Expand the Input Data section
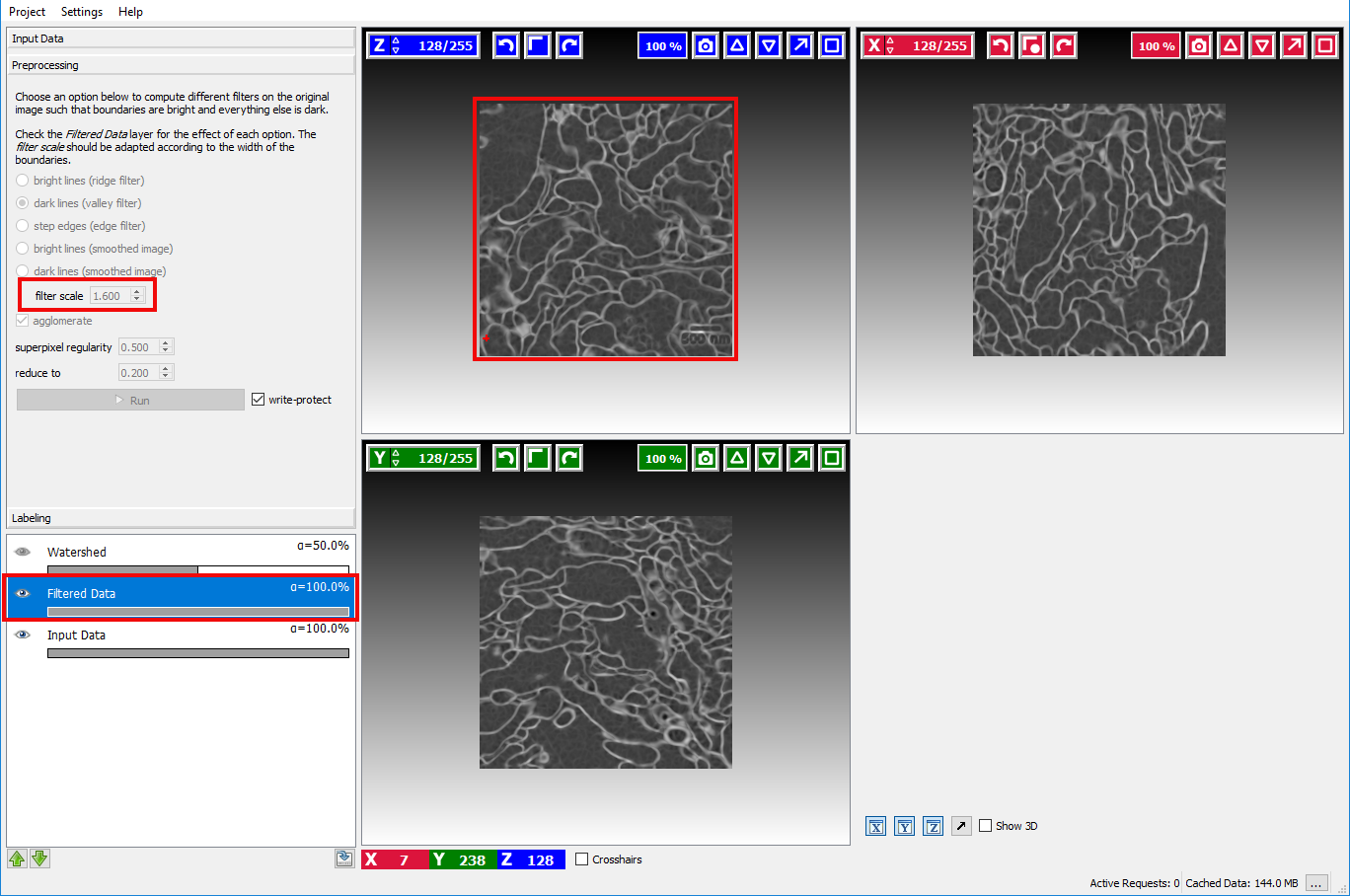The image size is (1350, 896). 181,38
